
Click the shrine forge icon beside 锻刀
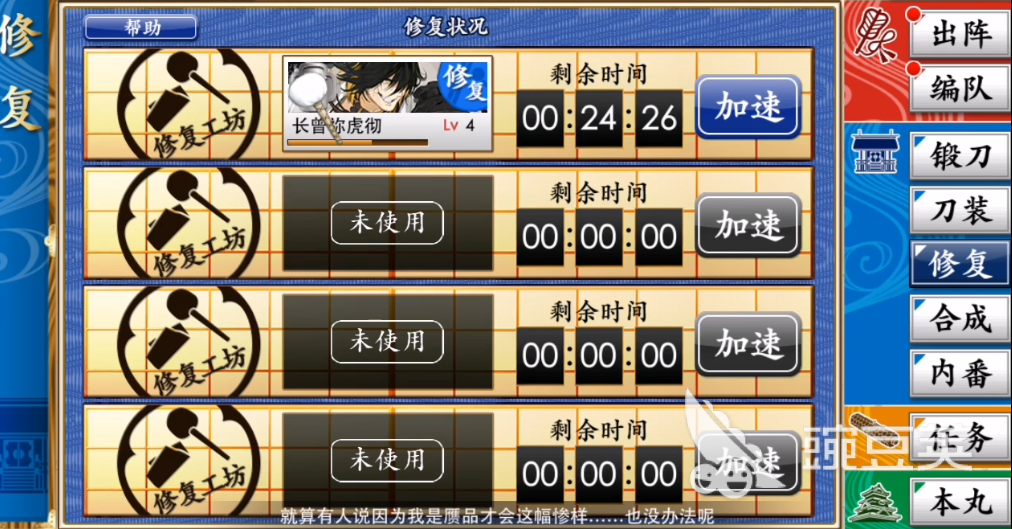point(875,152)
